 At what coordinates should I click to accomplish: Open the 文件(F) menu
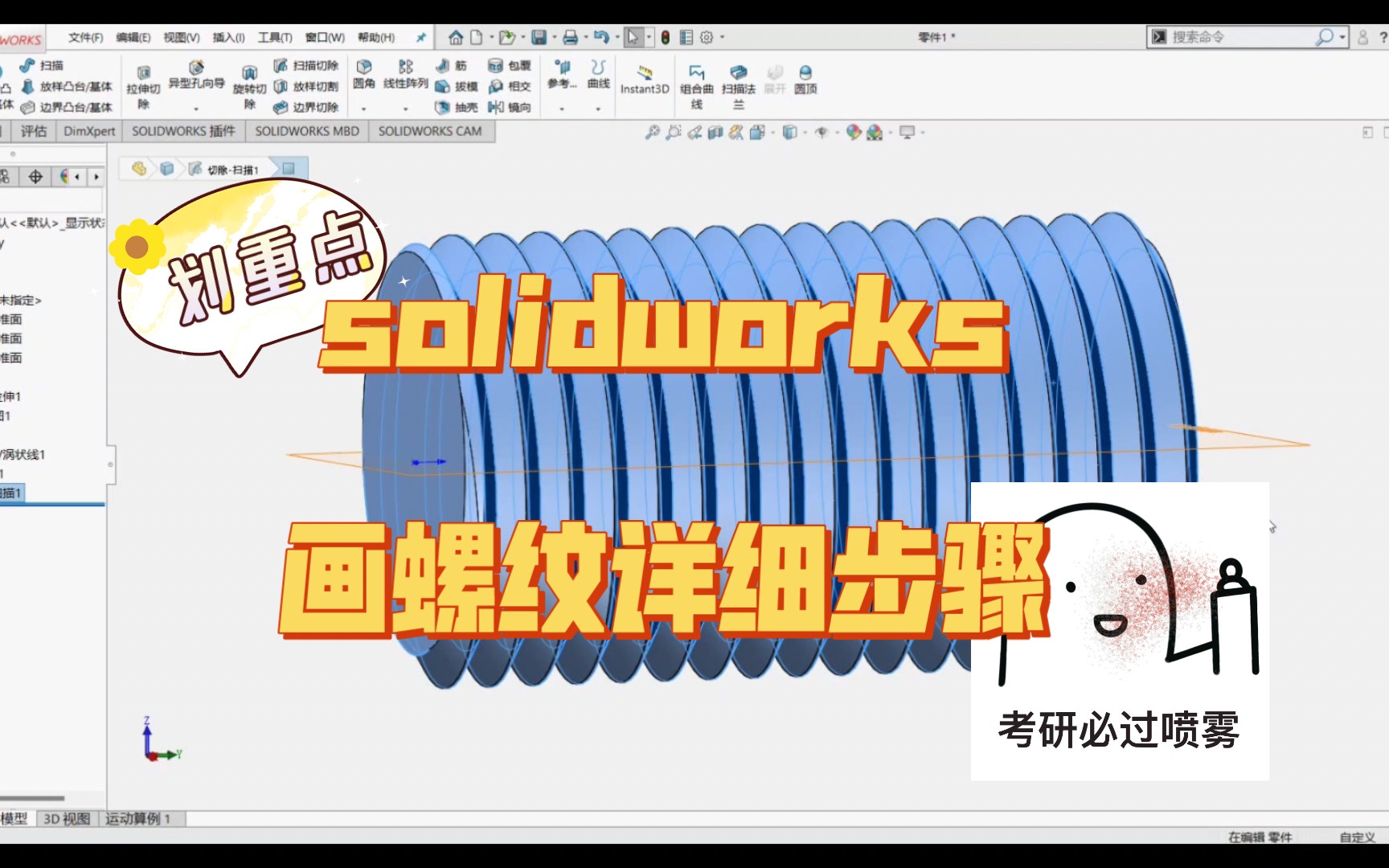point(85,37)
